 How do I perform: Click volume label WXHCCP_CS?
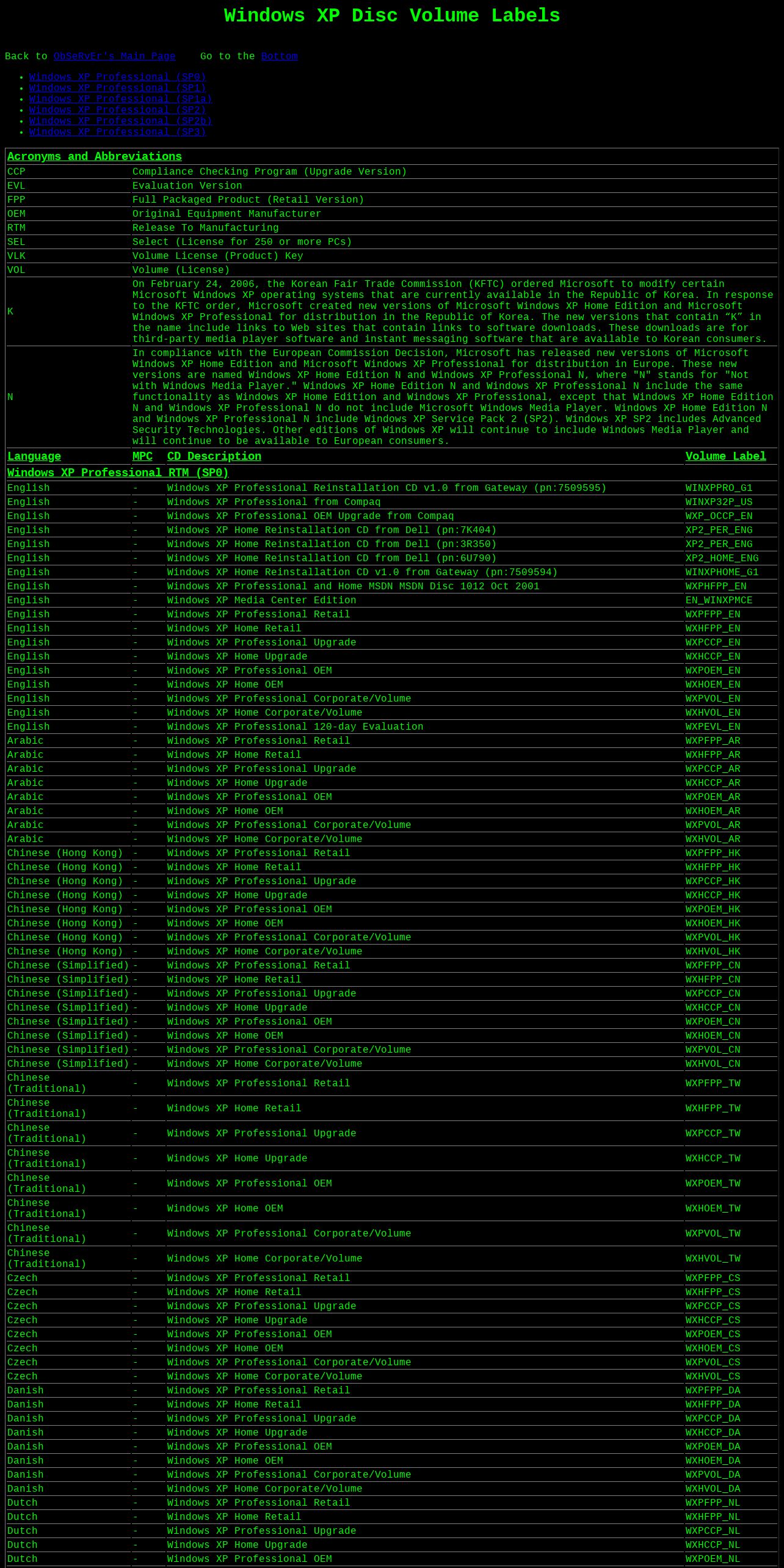pyautogui.click(x=713, y=1320)
